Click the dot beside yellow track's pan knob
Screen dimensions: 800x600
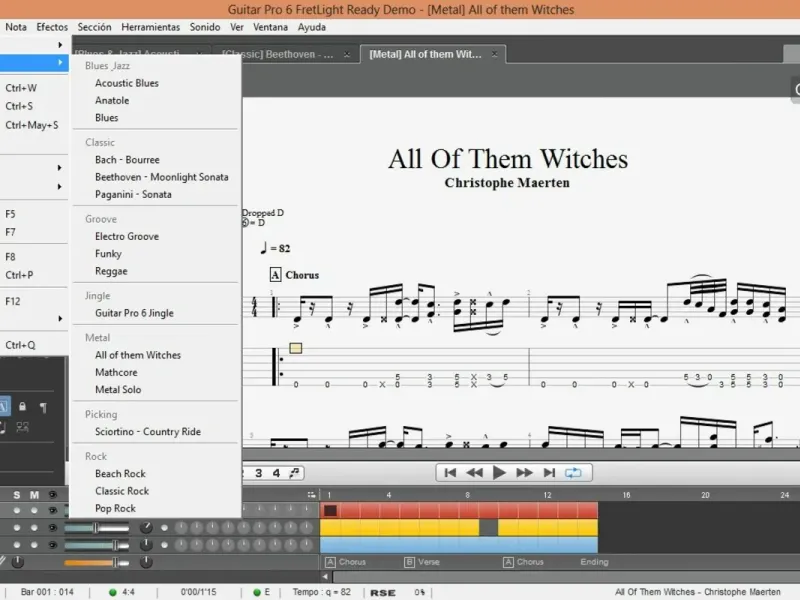164,528
